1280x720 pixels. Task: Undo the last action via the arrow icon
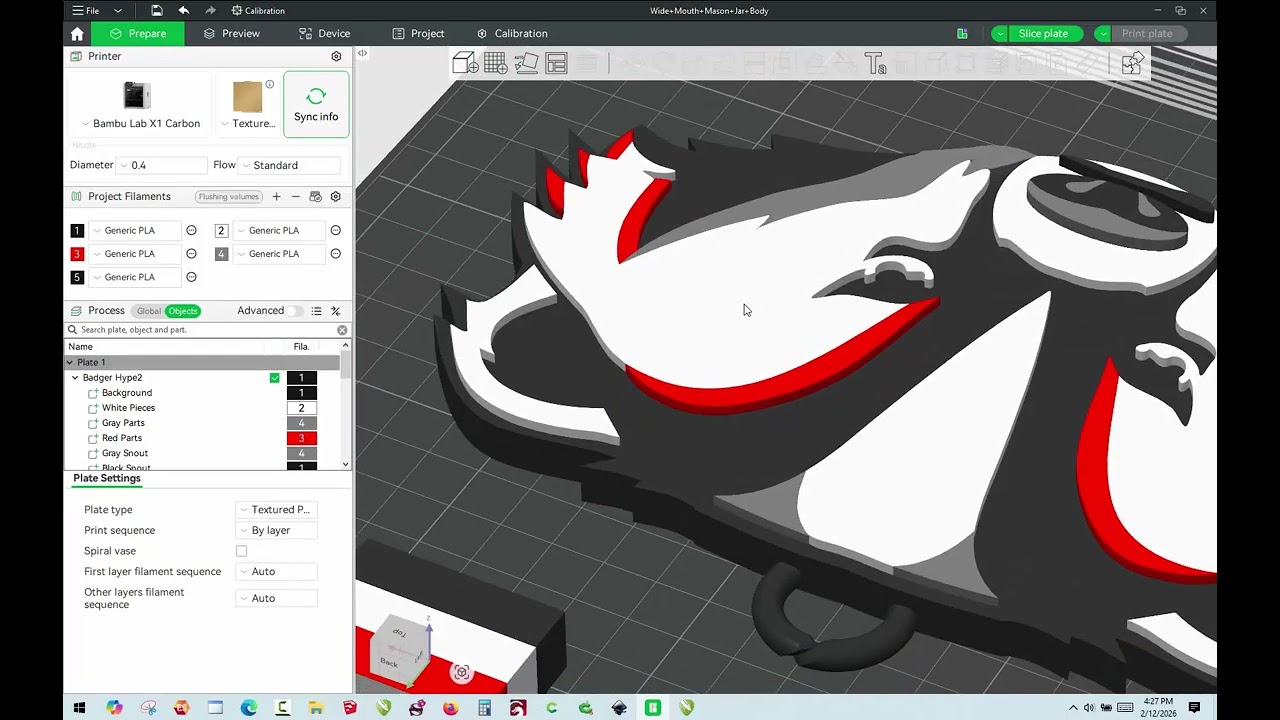(184, 10)
